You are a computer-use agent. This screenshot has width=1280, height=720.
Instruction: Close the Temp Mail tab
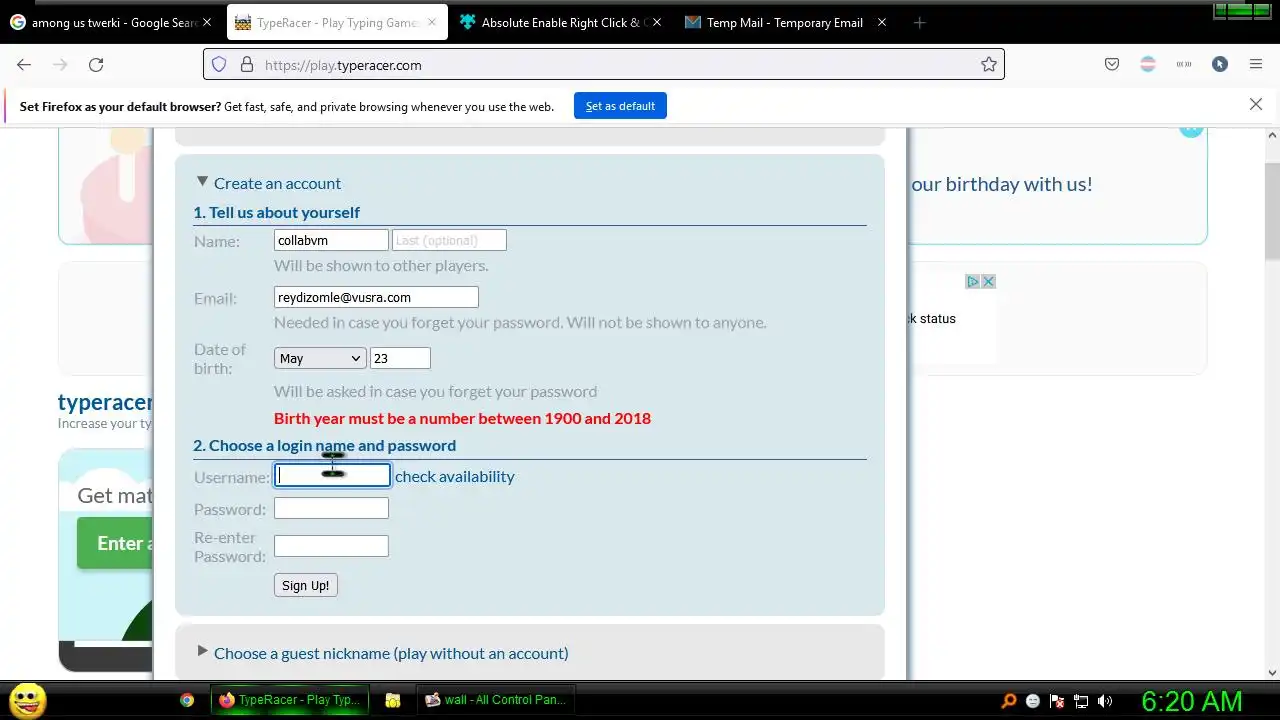pos(881,22)
